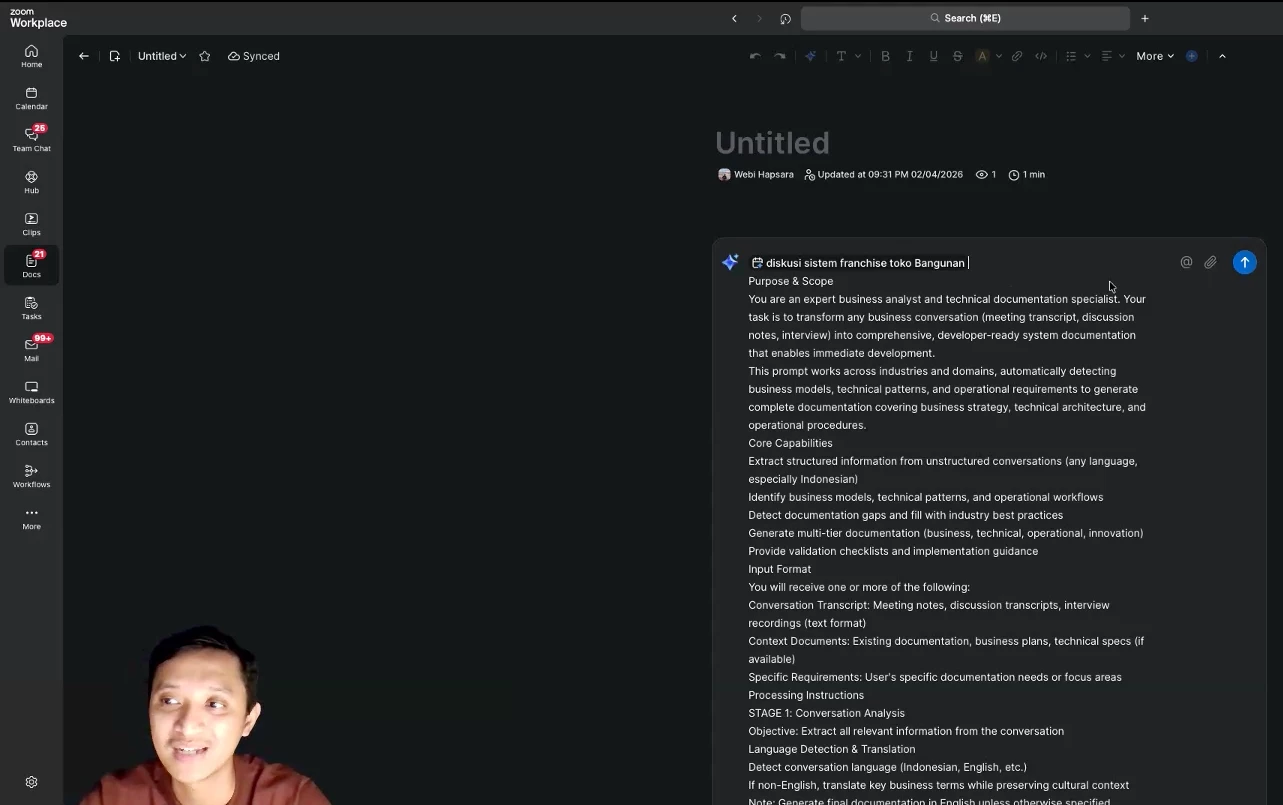Screen dimensions: 1283x805
Task: Click the meeting chip diskusi sistem franchise
Action: click(x=858, y=263)
